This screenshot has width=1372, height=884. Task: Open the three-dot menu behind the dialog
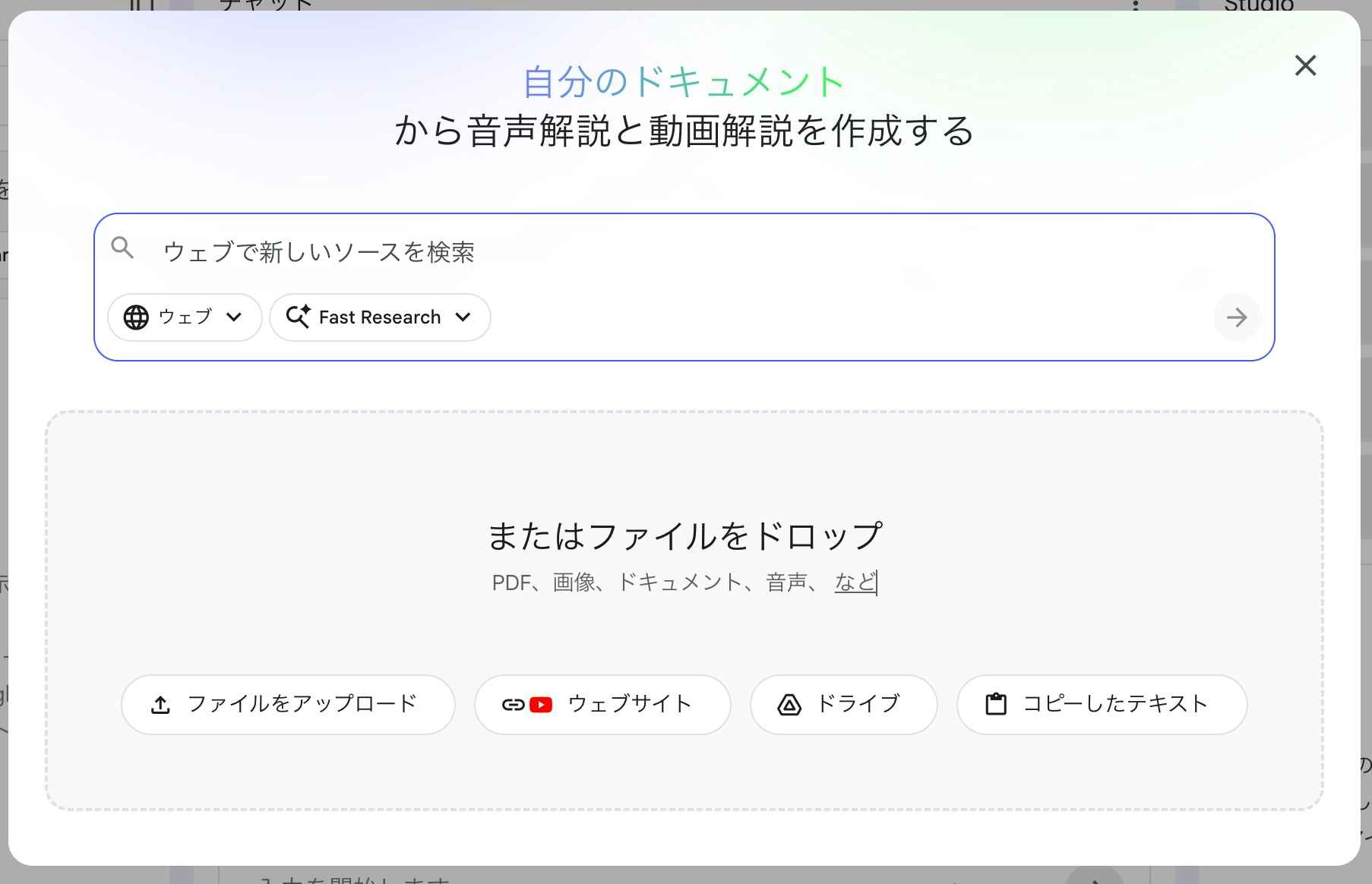1136,5
